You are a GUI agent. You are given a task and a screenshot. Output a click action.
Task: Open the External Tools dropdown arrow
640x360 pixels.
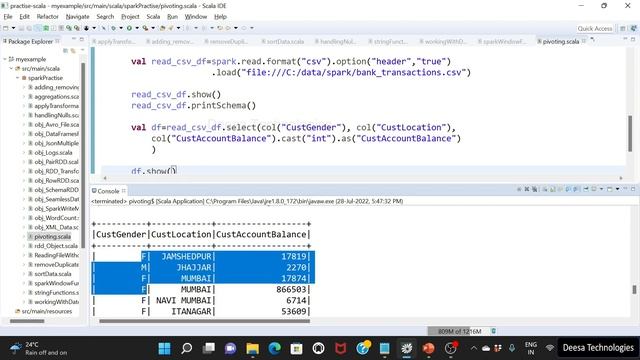pos(153,28)
